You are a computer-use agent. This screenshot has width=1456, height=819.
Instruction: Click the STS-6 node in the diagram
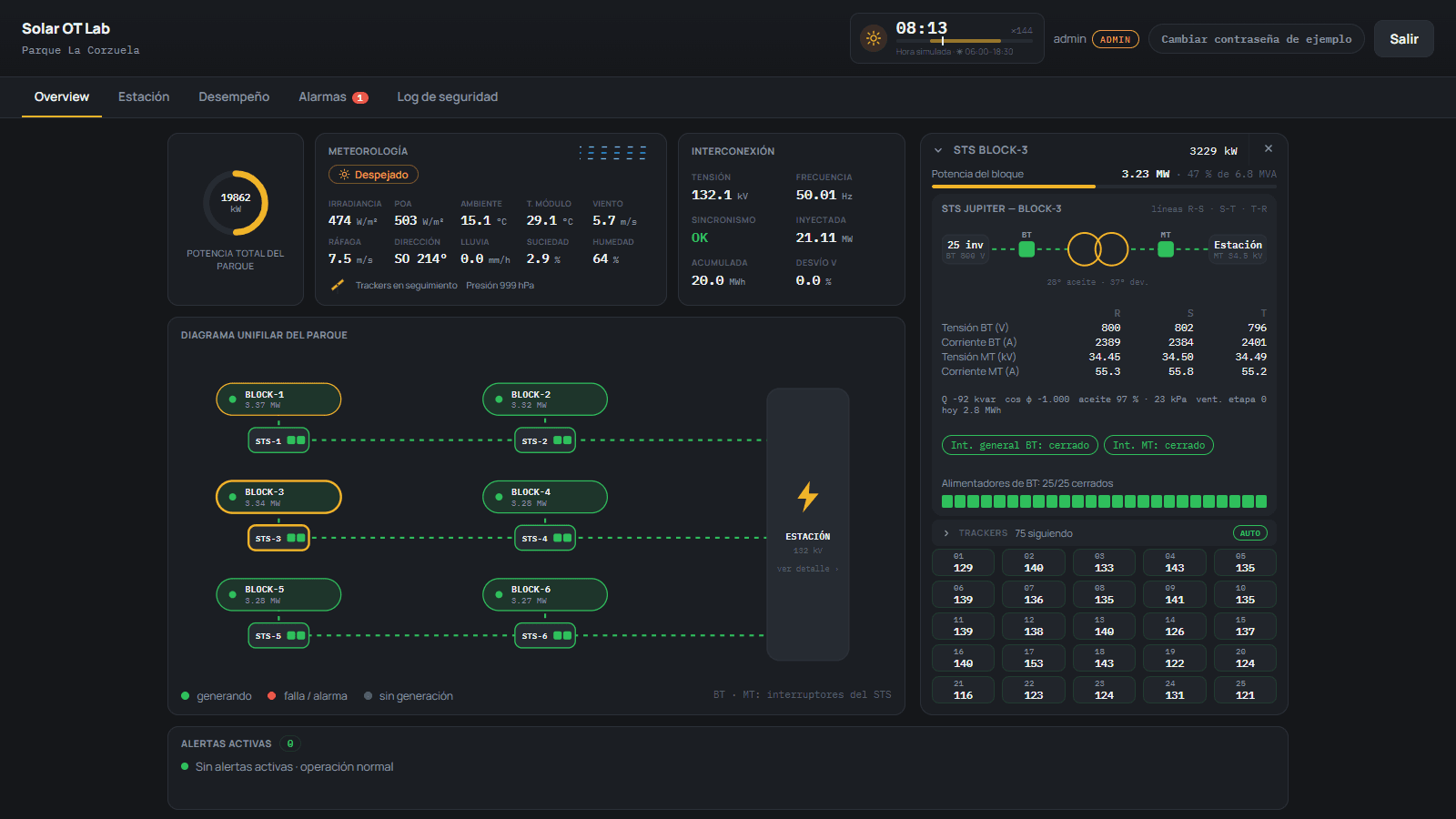point(545,635)
